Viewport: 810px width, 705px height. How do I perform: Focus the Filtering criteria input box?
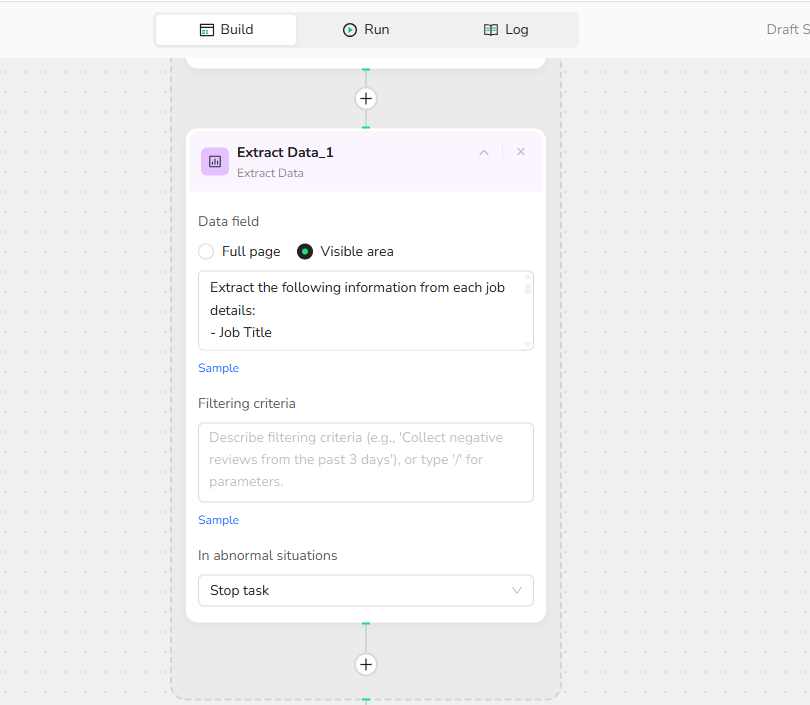coord(365,461)
